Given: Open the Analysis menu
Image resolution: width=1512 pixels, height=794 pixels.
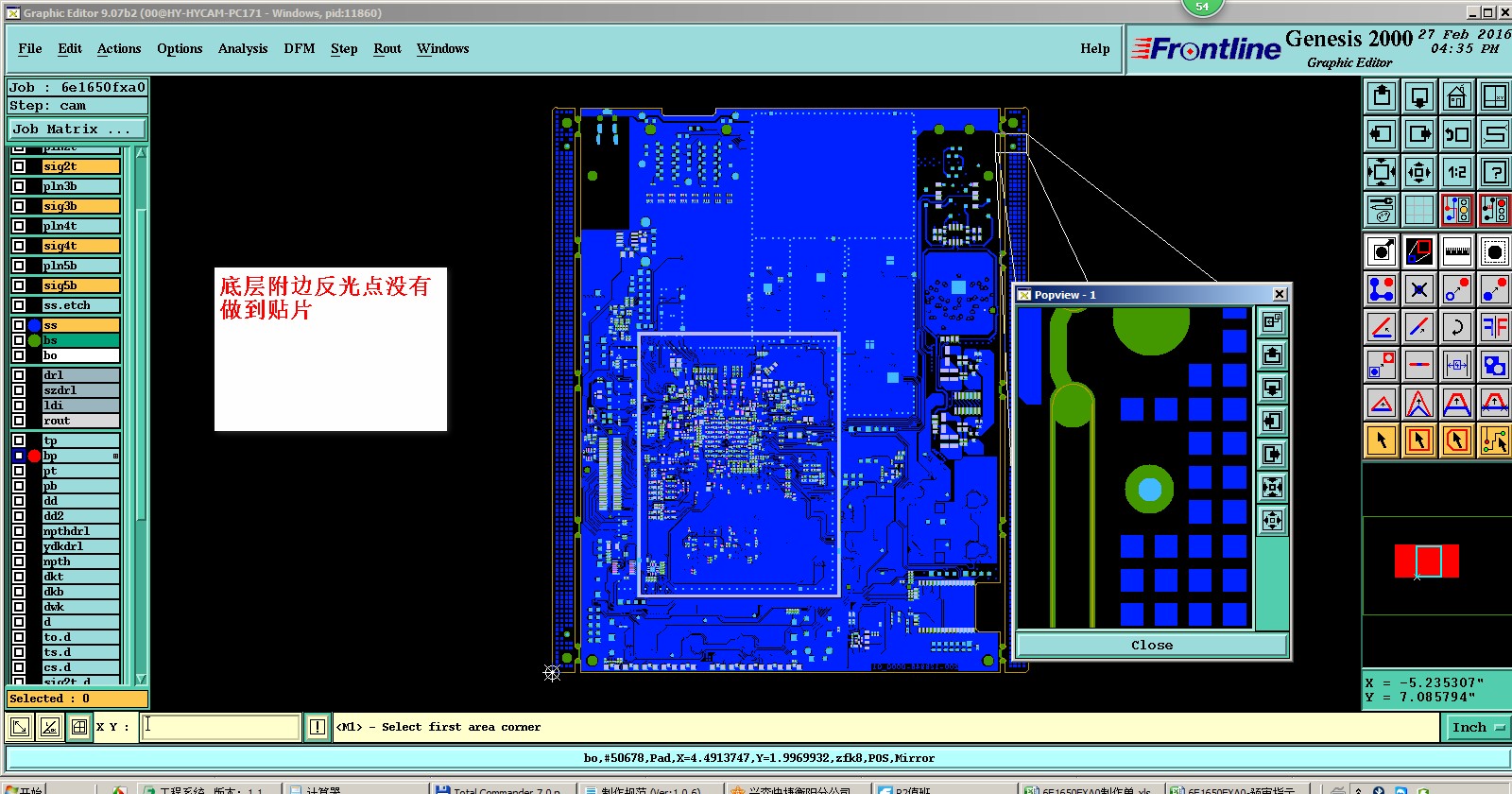Looking at the screenshot, I should coord(243,48).
